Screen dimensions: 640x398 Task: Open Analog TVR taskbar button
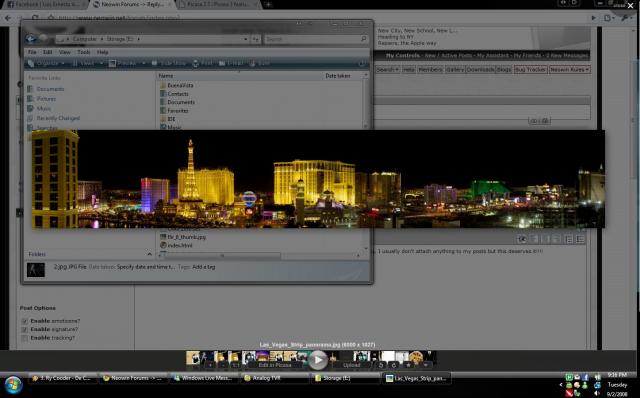point(274,378)
